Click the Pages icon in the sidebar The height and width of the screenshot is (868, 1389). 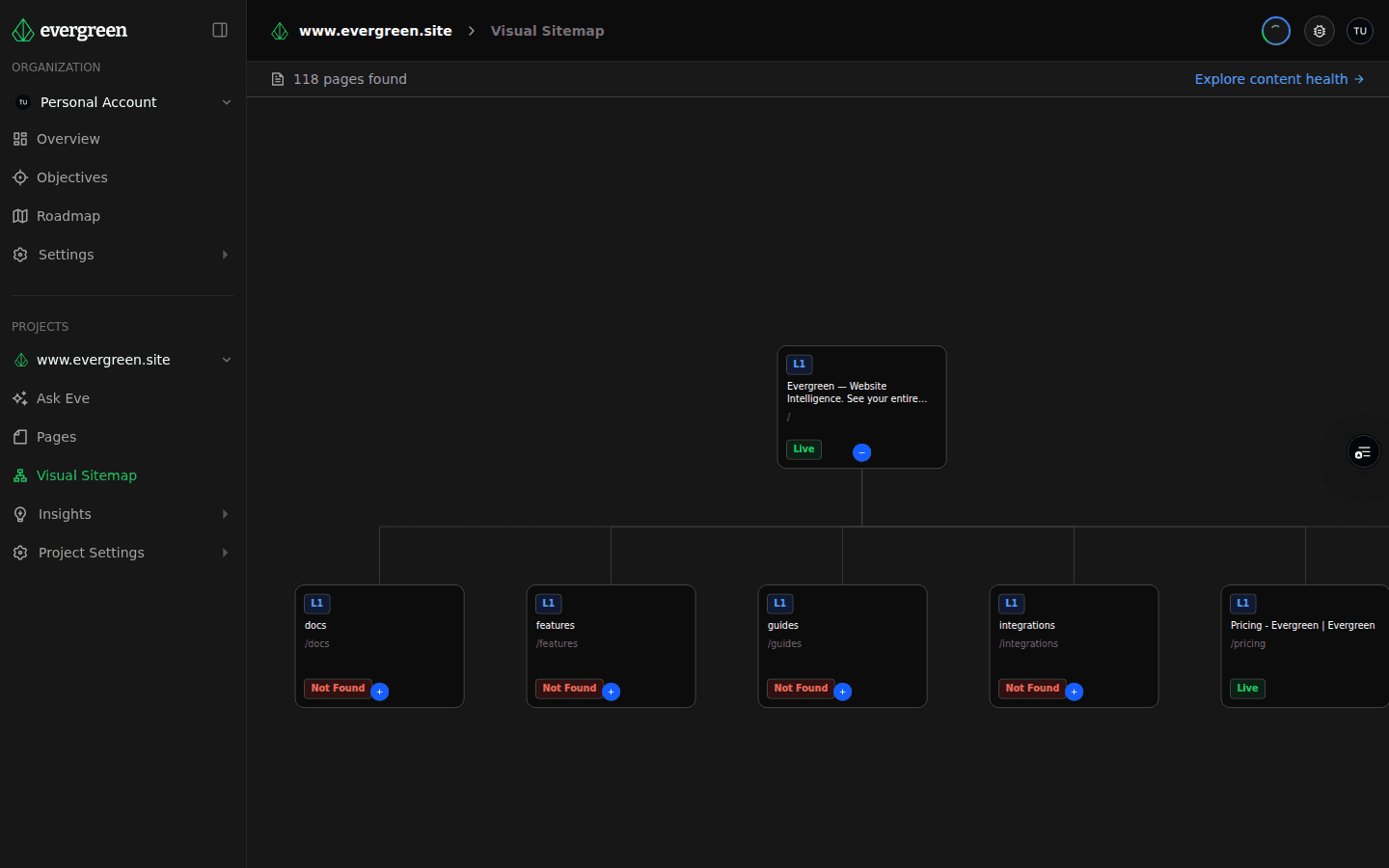pos(20,436)
